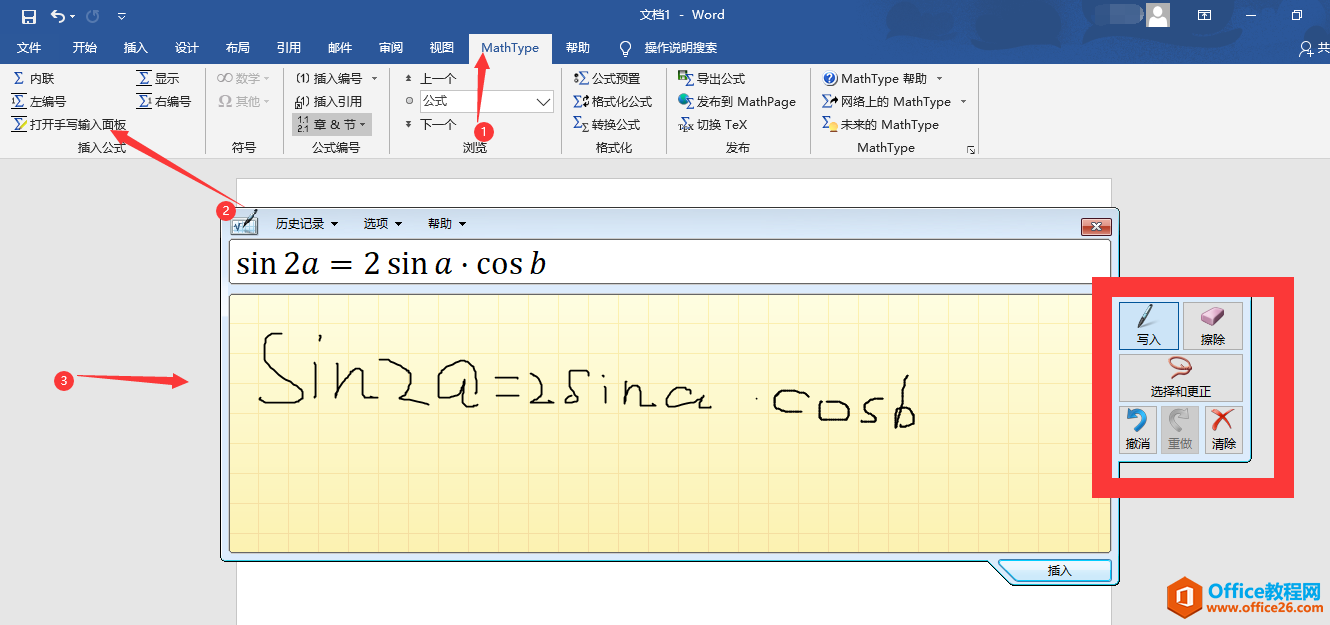Viewport: 1330px width, 625px height.
Task: Open the 历史记录 dropdown menu
Action: 306,224
